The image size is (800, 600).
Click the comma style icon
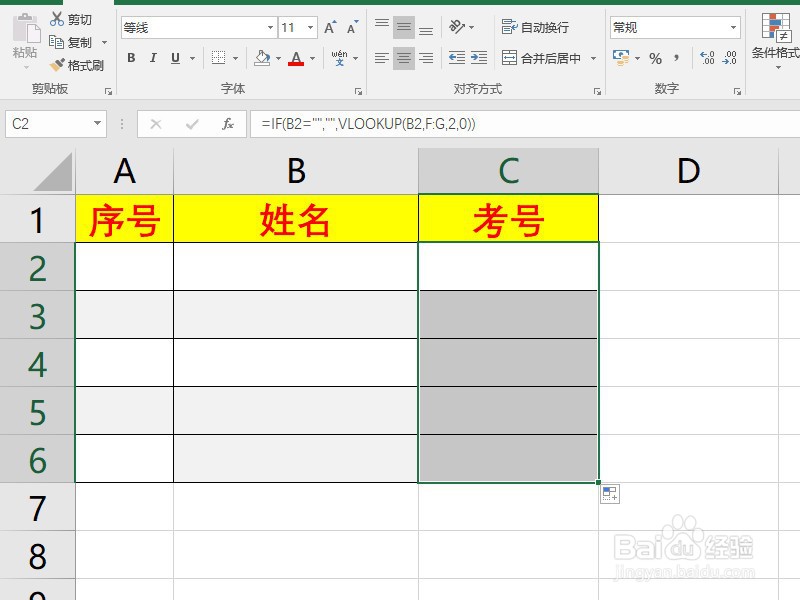pos(676,57)
